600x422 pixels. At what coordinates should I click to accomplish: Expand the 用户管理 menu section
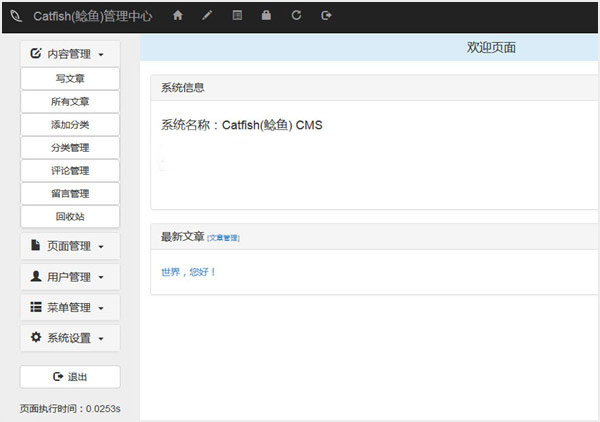(70, 277)
